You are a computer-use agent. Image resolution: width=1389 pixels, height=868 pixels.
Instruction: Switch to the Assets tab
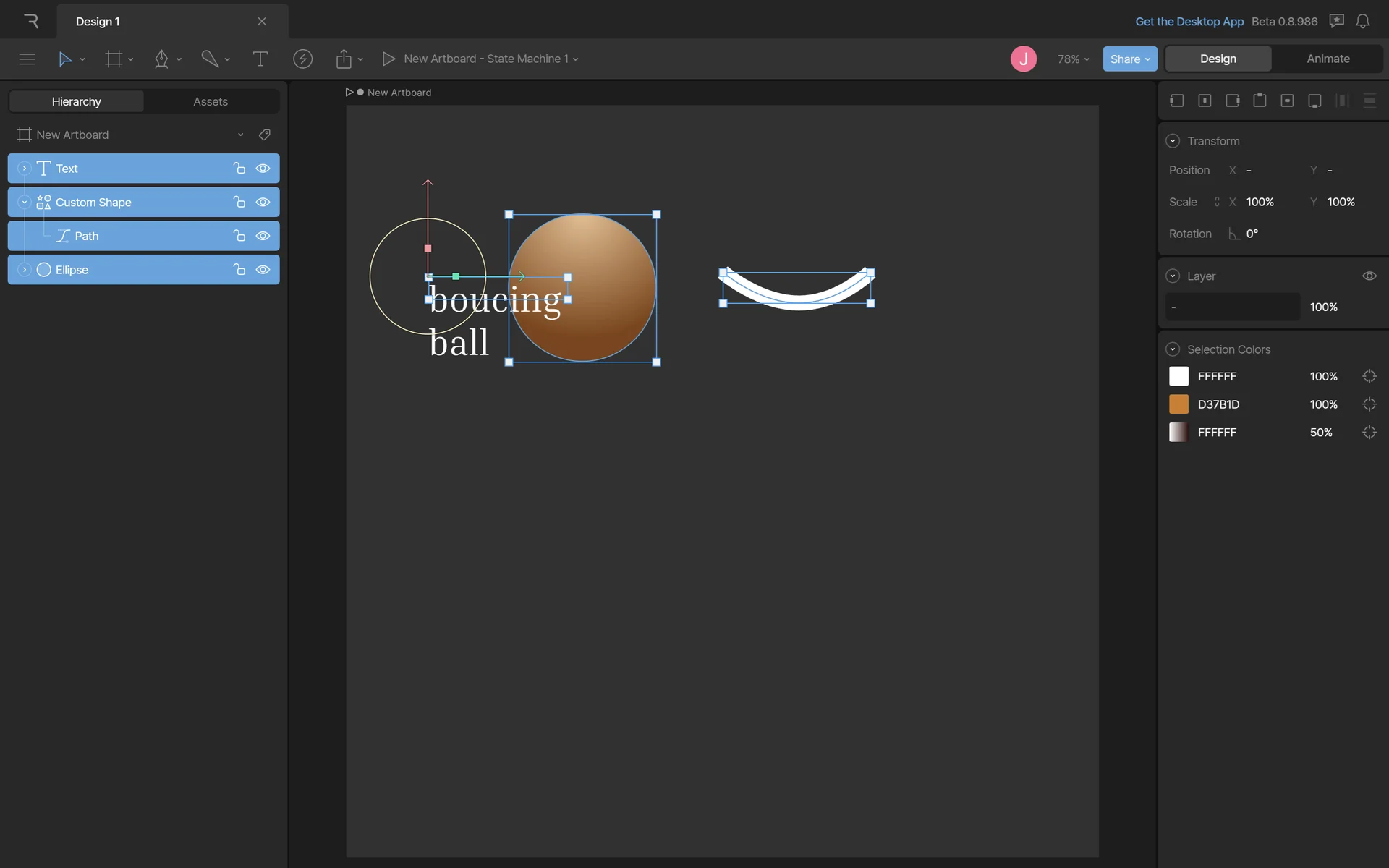[211, 102]
